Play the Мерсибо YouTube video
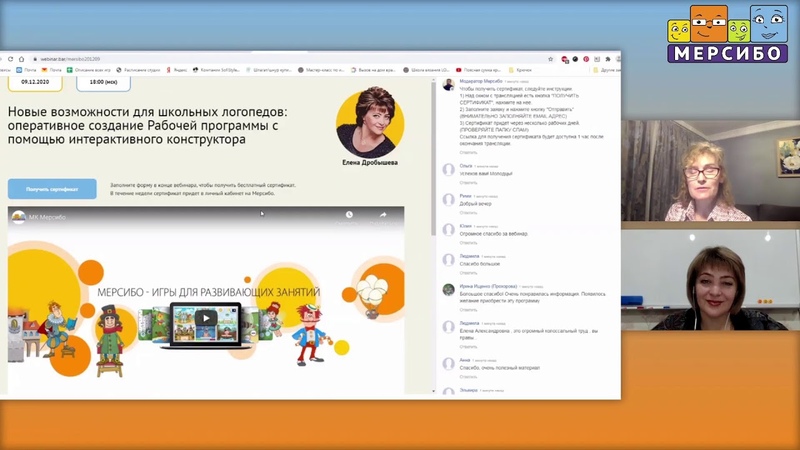The height and width of the screenshot is (450, 800). pyautogui.click(x=206, y=318)
